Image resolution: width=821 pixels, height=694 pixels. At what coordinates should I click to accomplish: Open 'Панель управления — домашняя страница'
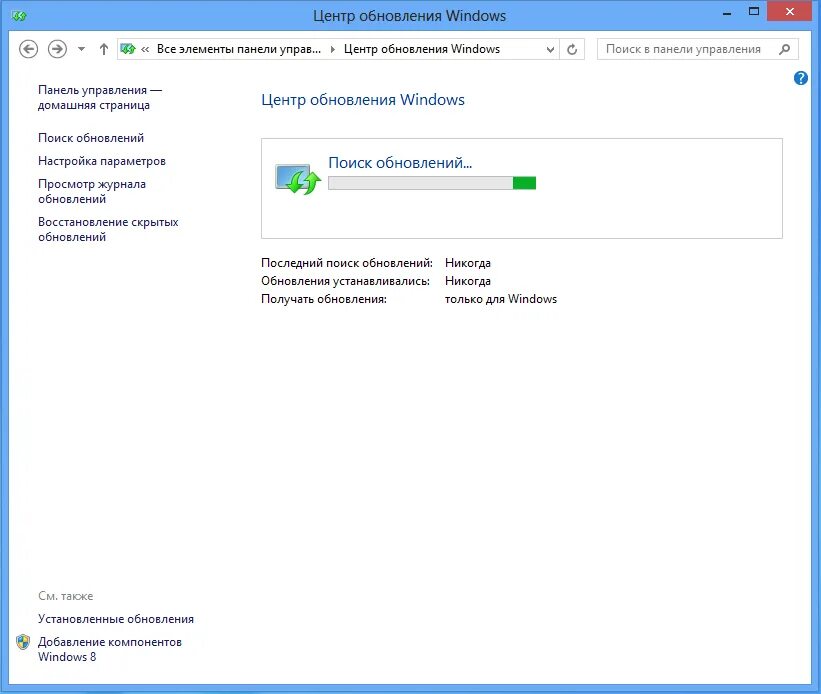(x=100, y=97)
